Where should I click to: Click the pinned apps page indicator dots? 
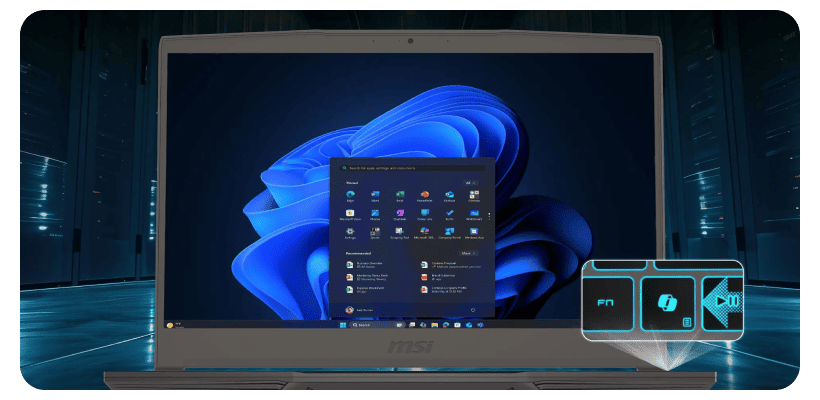pyautogui.click(x=489, y=216)
